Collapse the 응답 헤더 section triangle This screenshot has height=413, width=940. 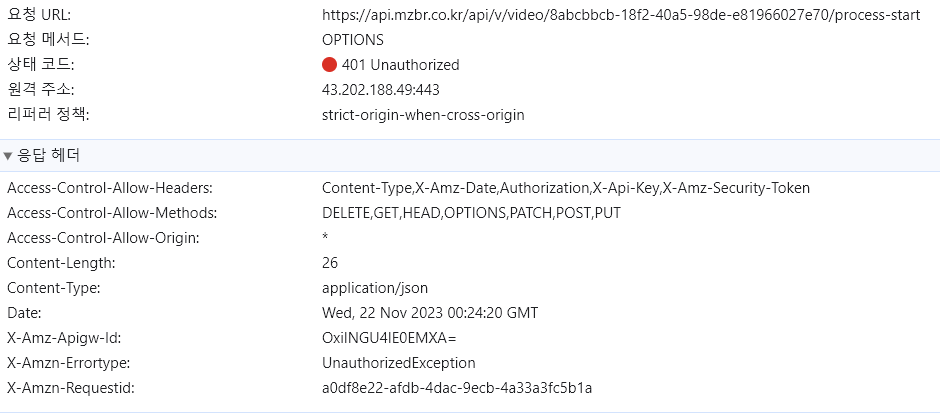pyautogui.click(x=8, y=156)
